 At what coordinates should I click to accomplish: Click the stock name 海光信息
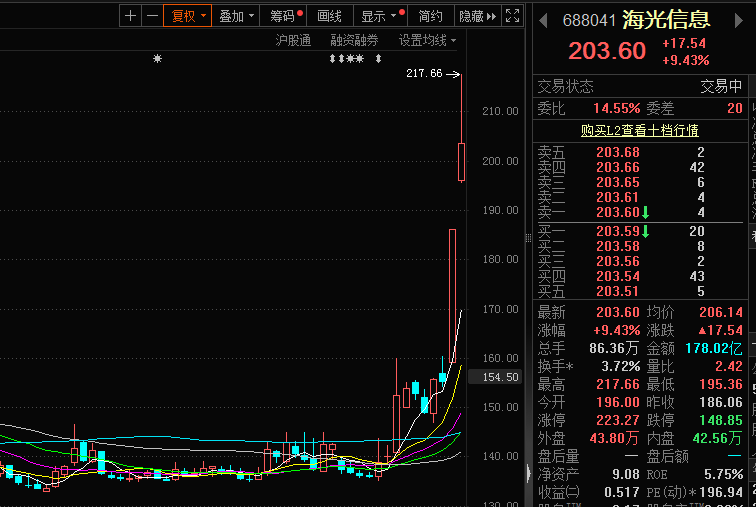click(666, 20)
